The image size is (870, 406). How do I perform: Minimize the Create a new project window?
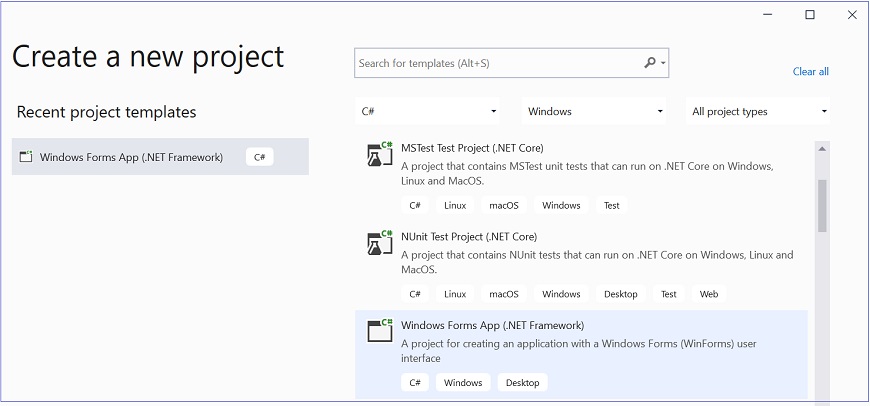(x=767, y=14)
